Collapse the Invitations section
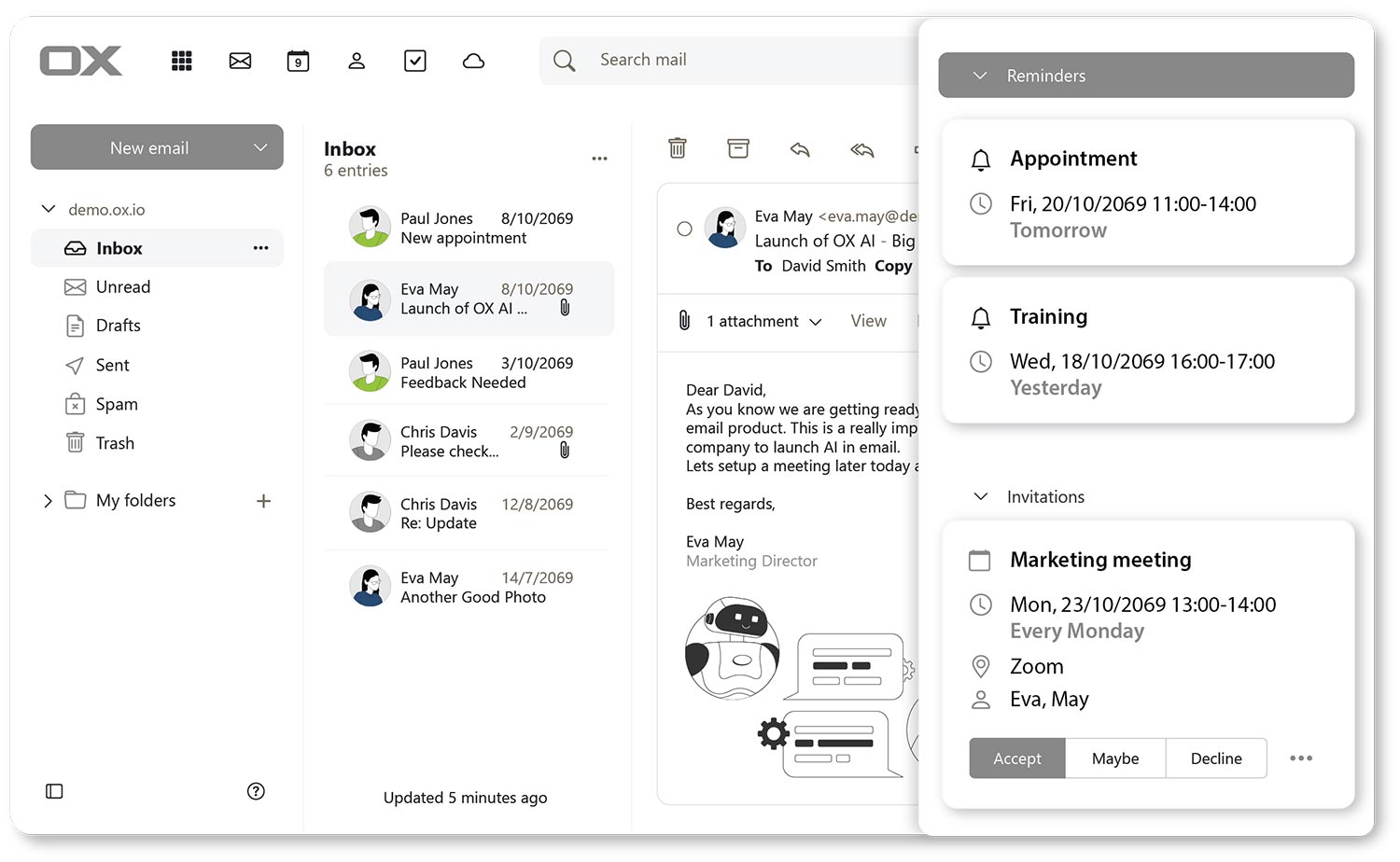 point(981,496)
